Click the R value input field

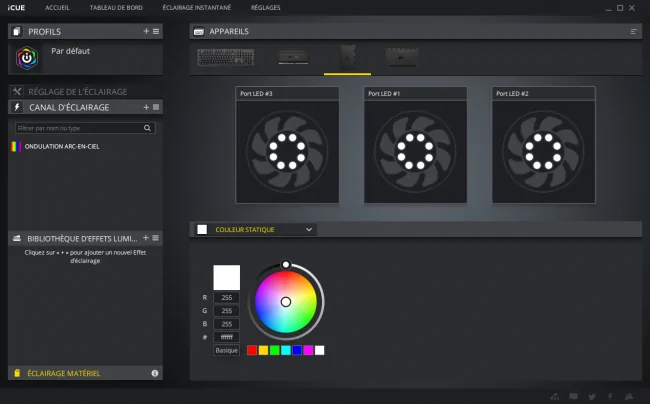point(226,298)
